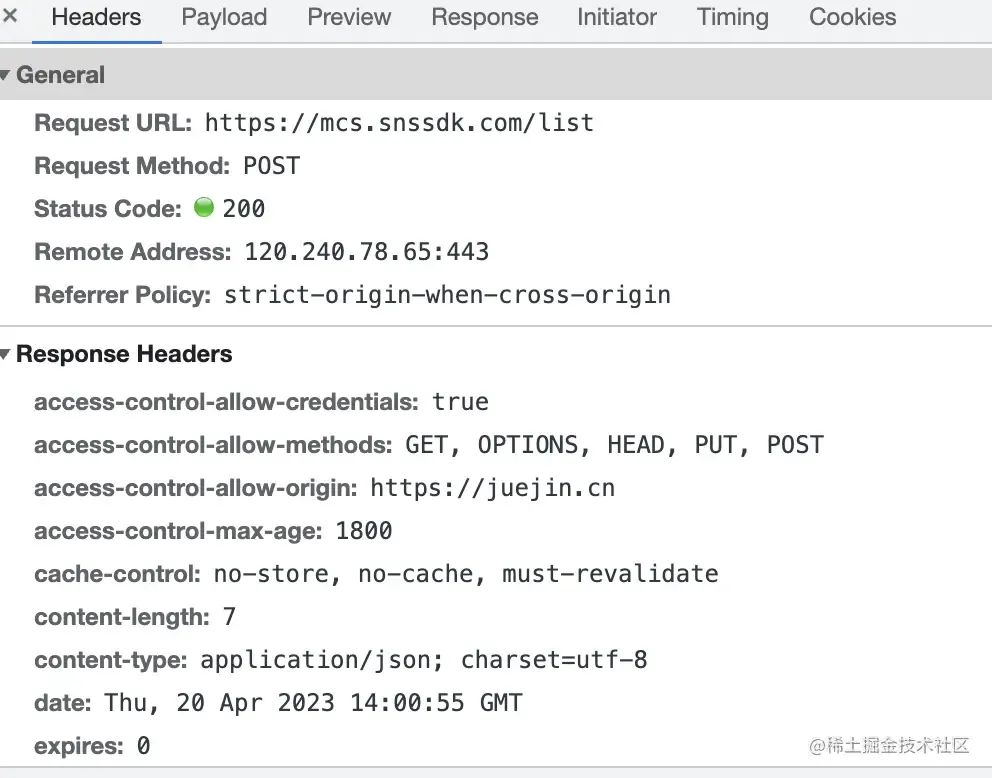
Task: Close the request details panel
Action: click(x=9, y=15)
